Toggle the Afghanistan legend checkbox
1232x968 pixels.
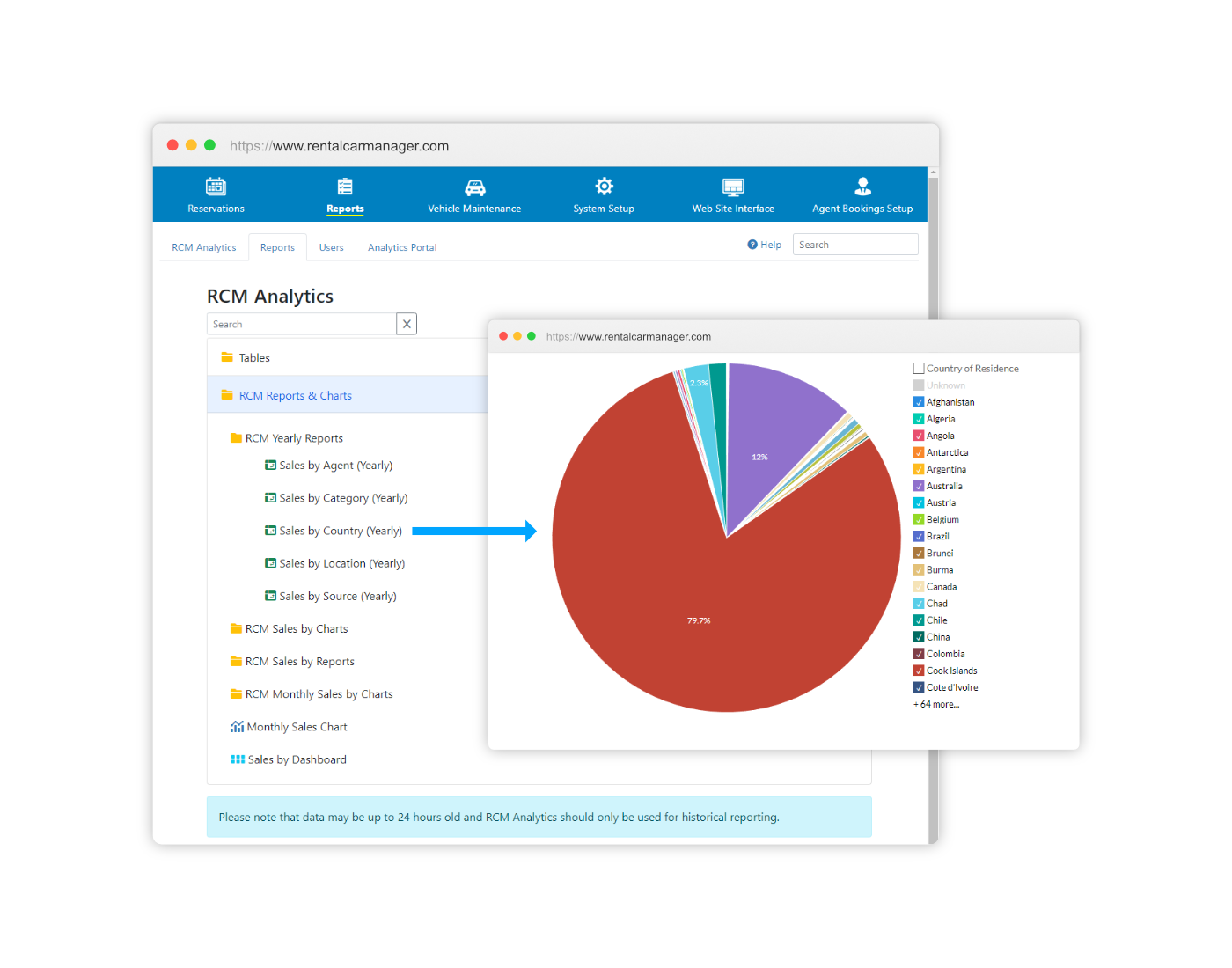coord(918,402)
